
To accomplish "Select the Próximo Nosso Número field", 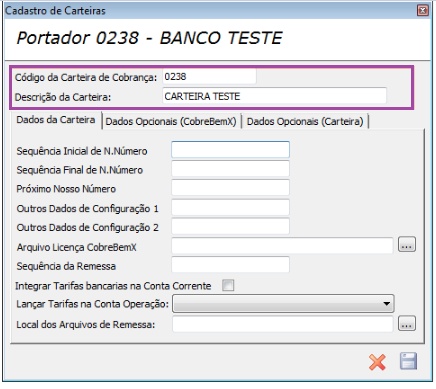I will (230, 188).
